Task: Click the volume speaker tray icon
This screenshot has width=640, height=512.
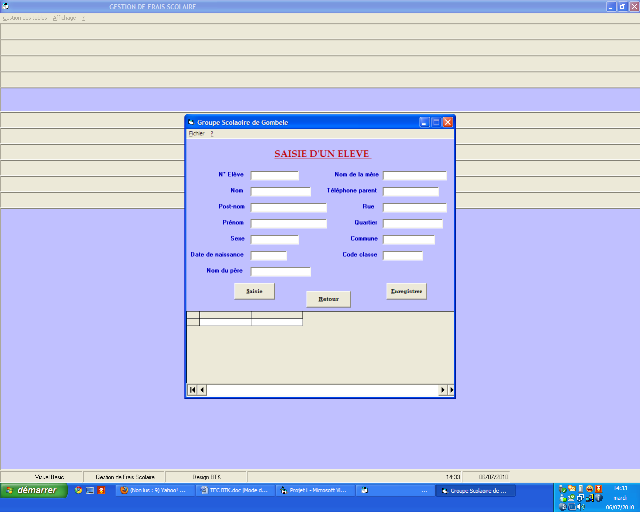Action: pos(581,507)
